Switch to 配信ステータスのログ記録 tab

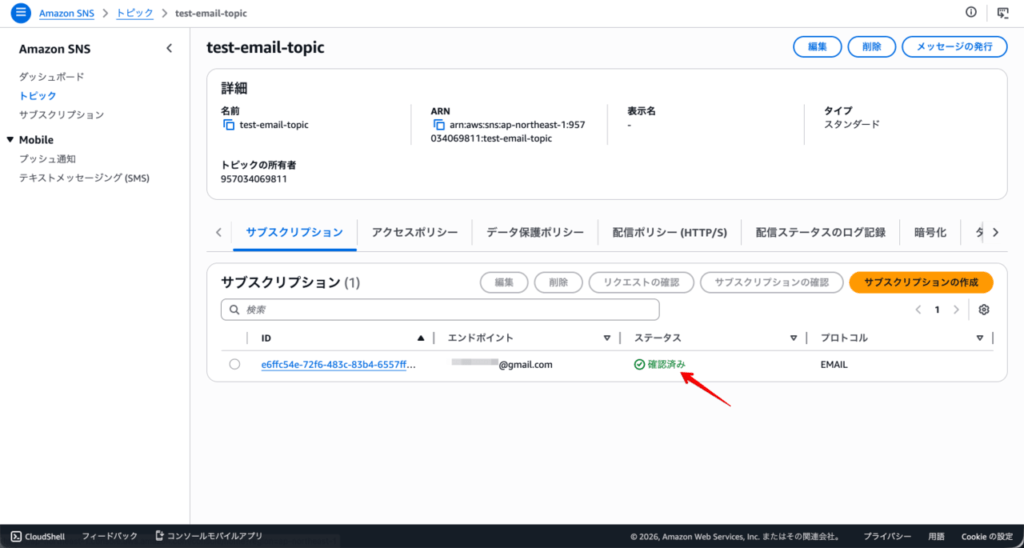[x=820, y=233]
